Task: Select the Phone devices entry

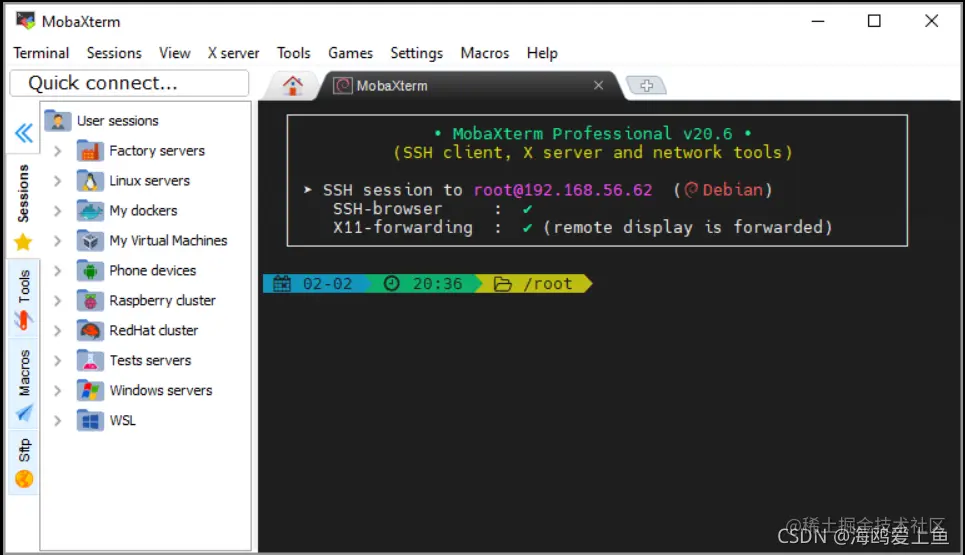Action: click(x=153, y=271)
